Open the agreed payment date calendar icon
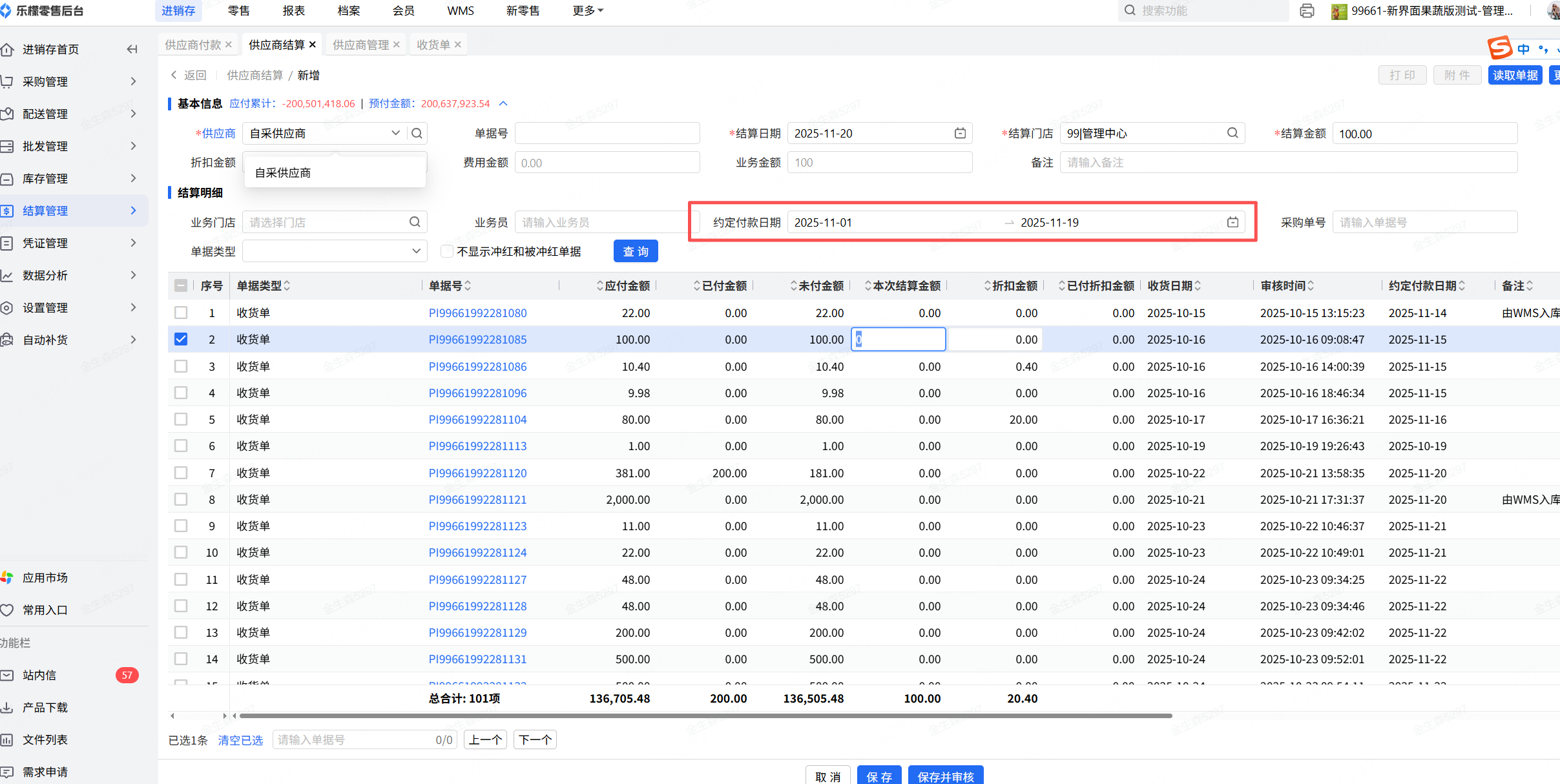The height and width of the screenshot is (784, 1560). [1232, 222]
